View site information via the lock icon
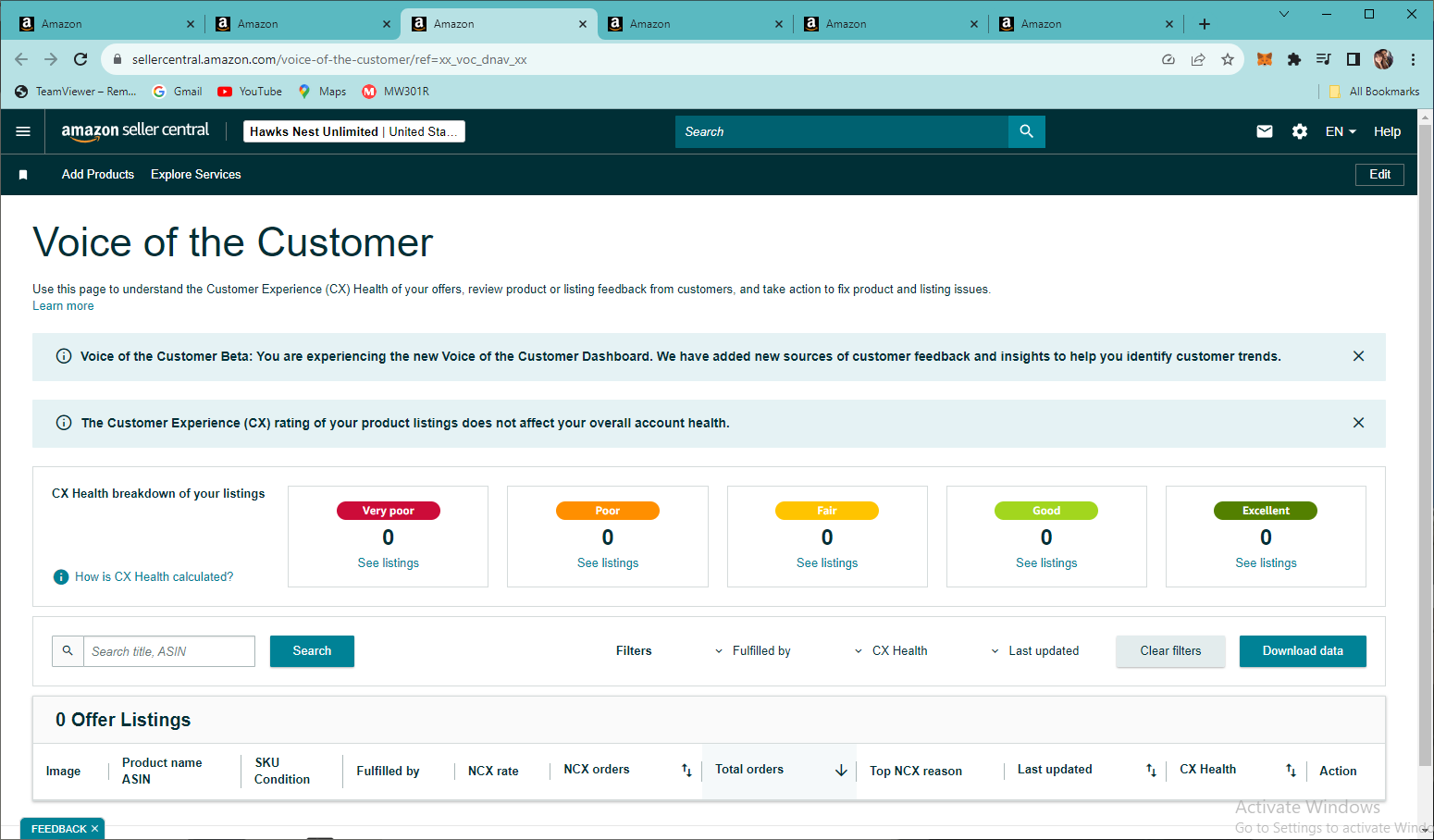This screenshot has height=840, width=1434. pyautogui.click(x=117, y=59)
